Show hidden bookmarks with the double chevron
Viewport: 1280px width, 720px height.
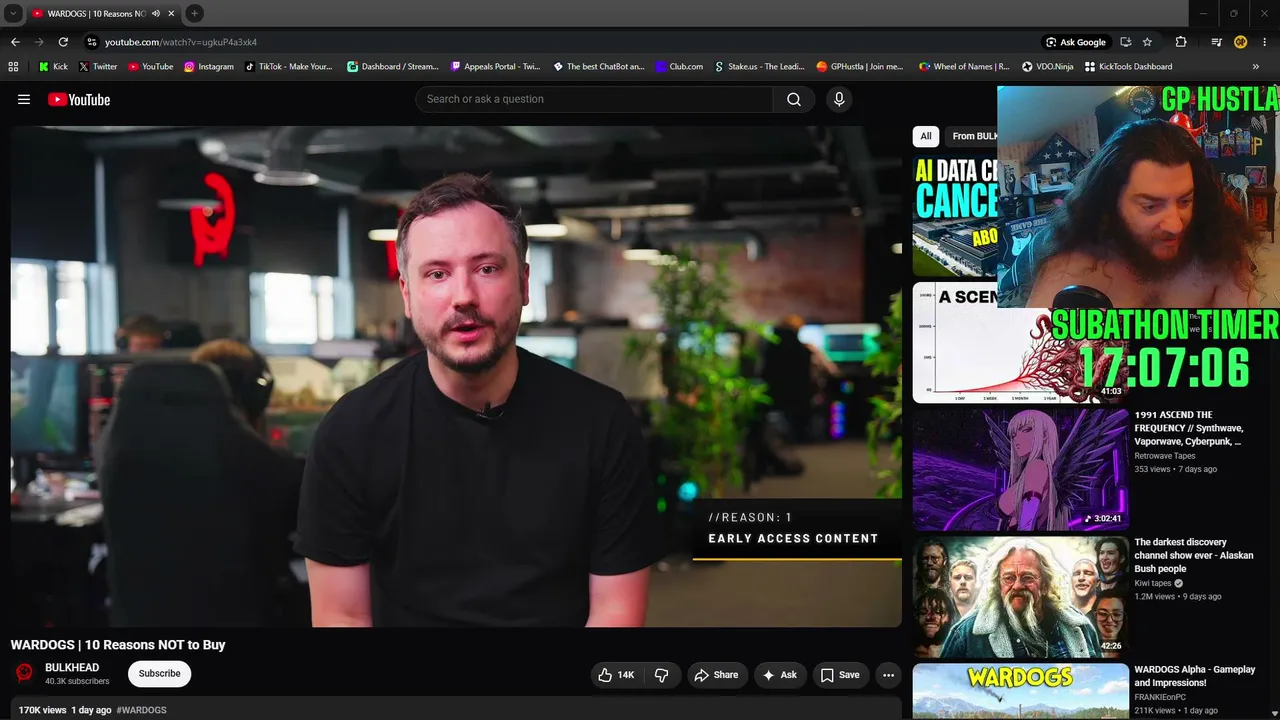pyautogui.click(x=1256, y=67)
